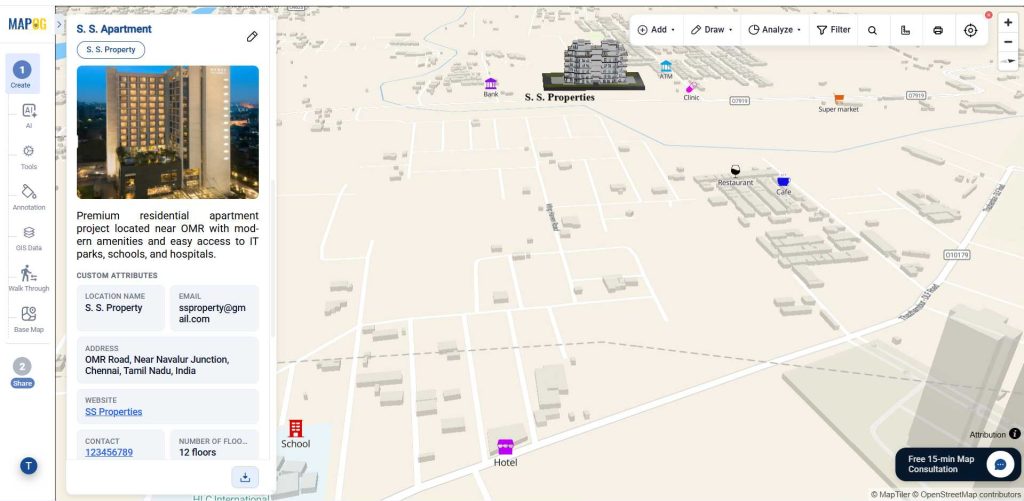Open the Attribution info icon
1024x501 pixels.
pyautogui.click(x=1014, y=434)
